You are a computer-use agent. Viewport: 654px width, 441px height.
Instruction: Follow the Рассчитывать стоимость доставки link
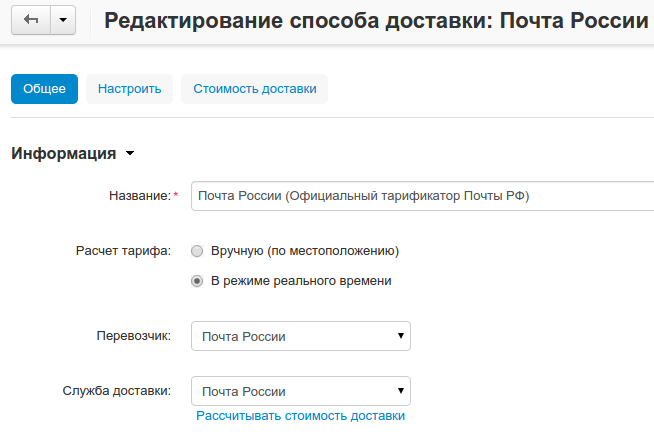[x=300, y=415]
